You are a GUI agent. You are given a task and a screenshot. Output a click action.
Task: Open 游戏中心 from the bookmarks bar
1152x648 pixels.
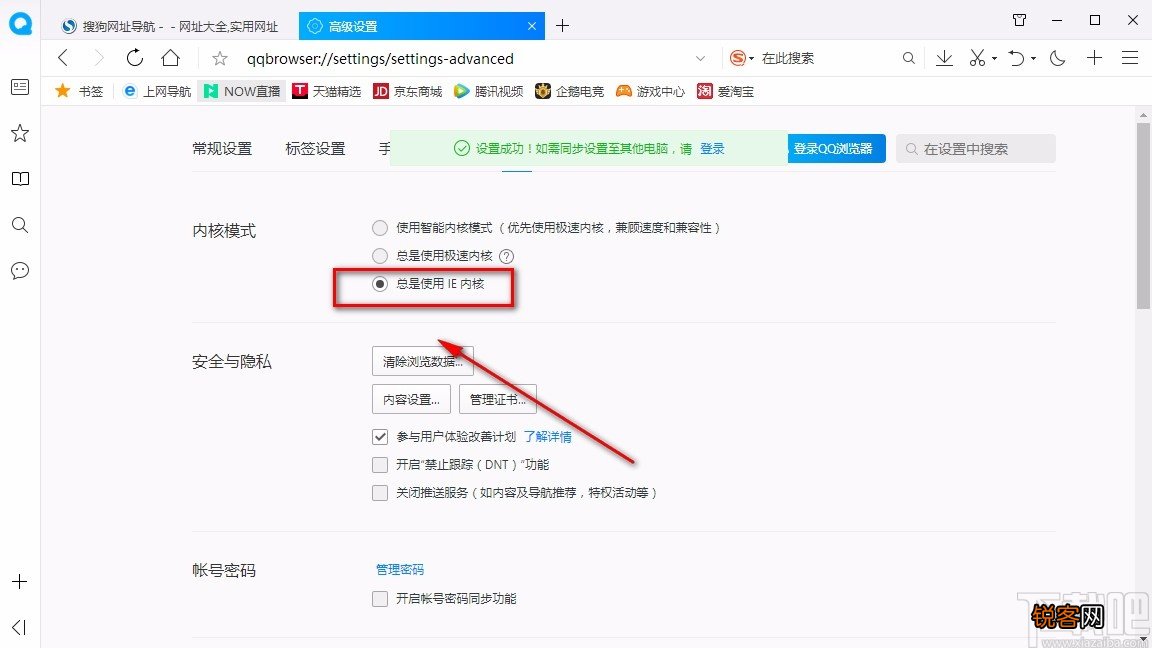650,91
